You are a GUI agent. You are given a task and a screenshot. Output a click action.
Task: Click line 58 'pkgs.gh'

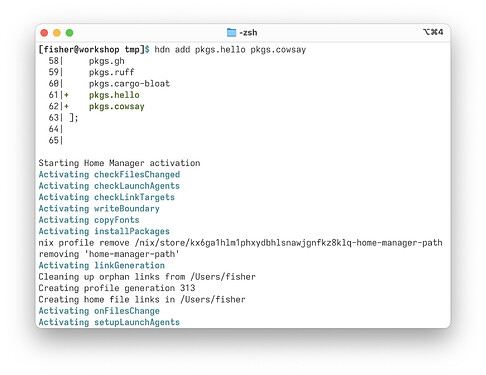click(106, 61)
